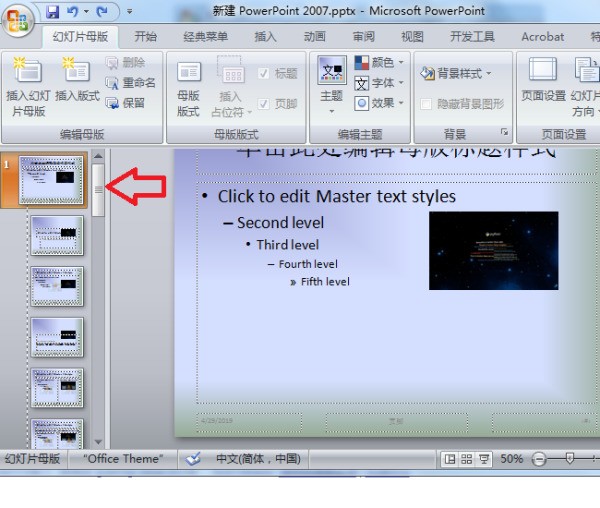The image size is (600, 508).
Task: Toggle the Title (标题) checkbox
Action: coord(263,74)
